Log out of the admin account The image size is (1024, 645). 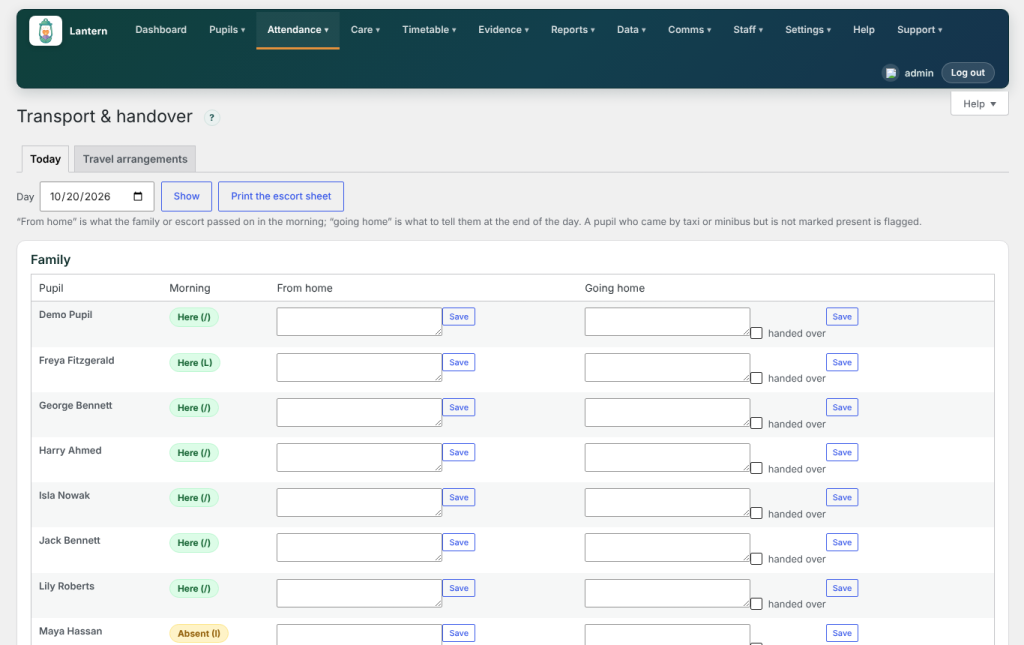click(x=968, y=73)
